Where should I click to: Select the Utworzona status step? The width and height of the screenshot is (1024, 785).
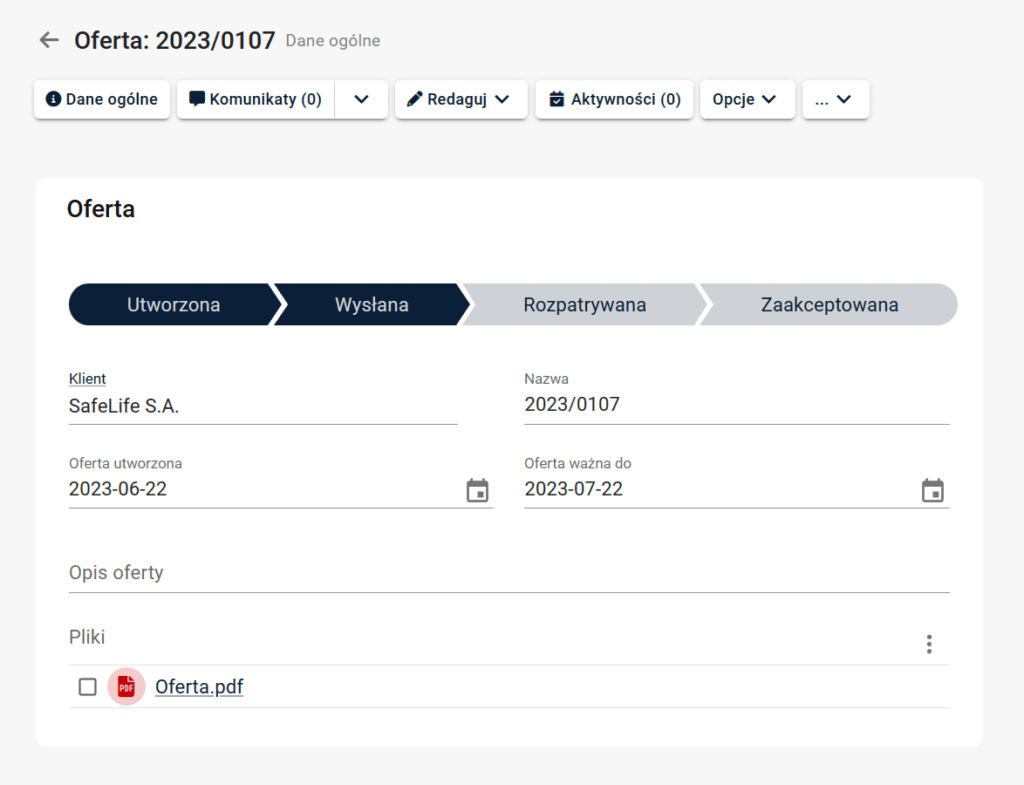173,305
